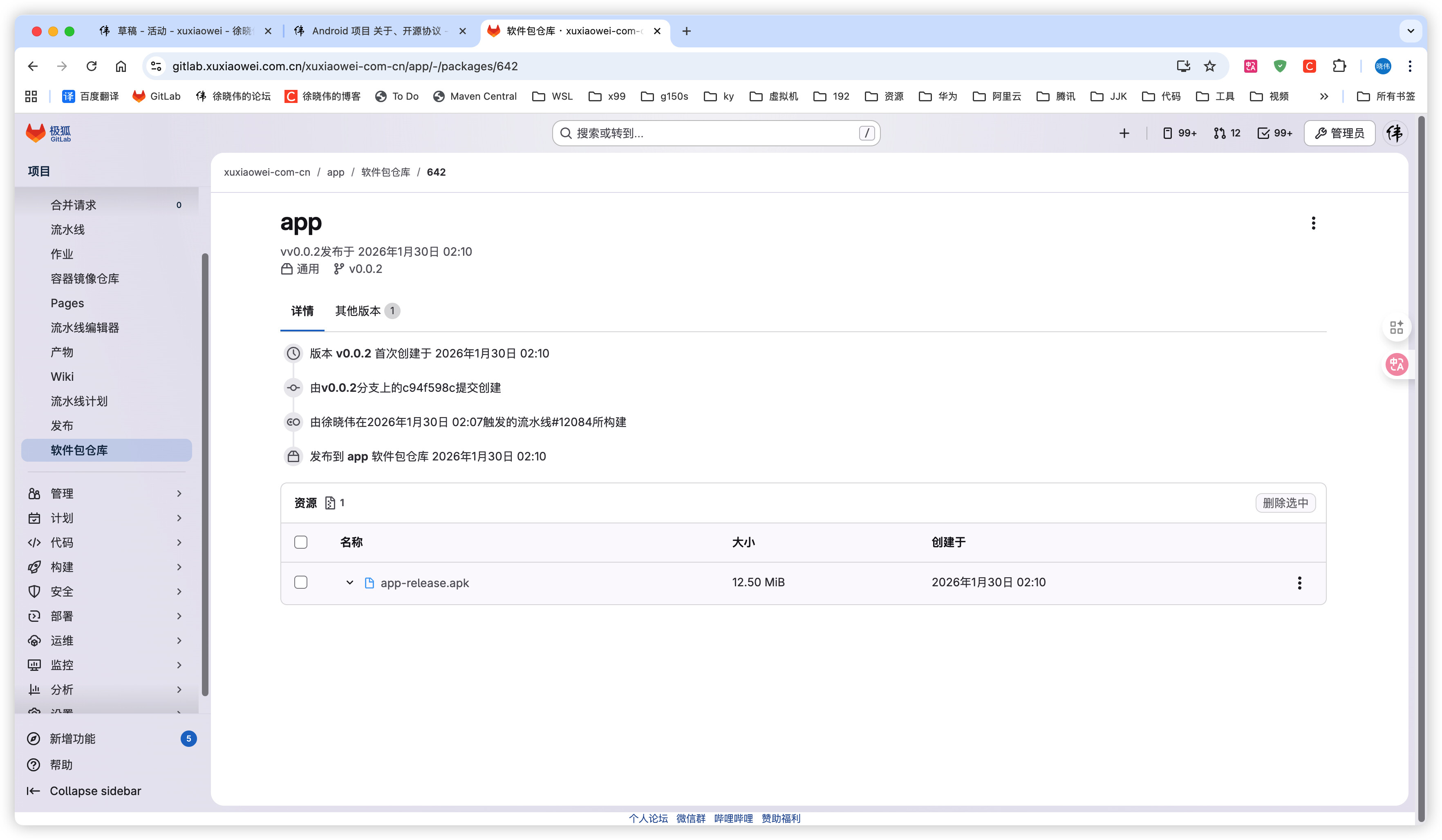The height and width of the screenshot is (840, 1442).
Task: Open the app-release.apk row's three-dot menu
Action: tap(1299, 583)
